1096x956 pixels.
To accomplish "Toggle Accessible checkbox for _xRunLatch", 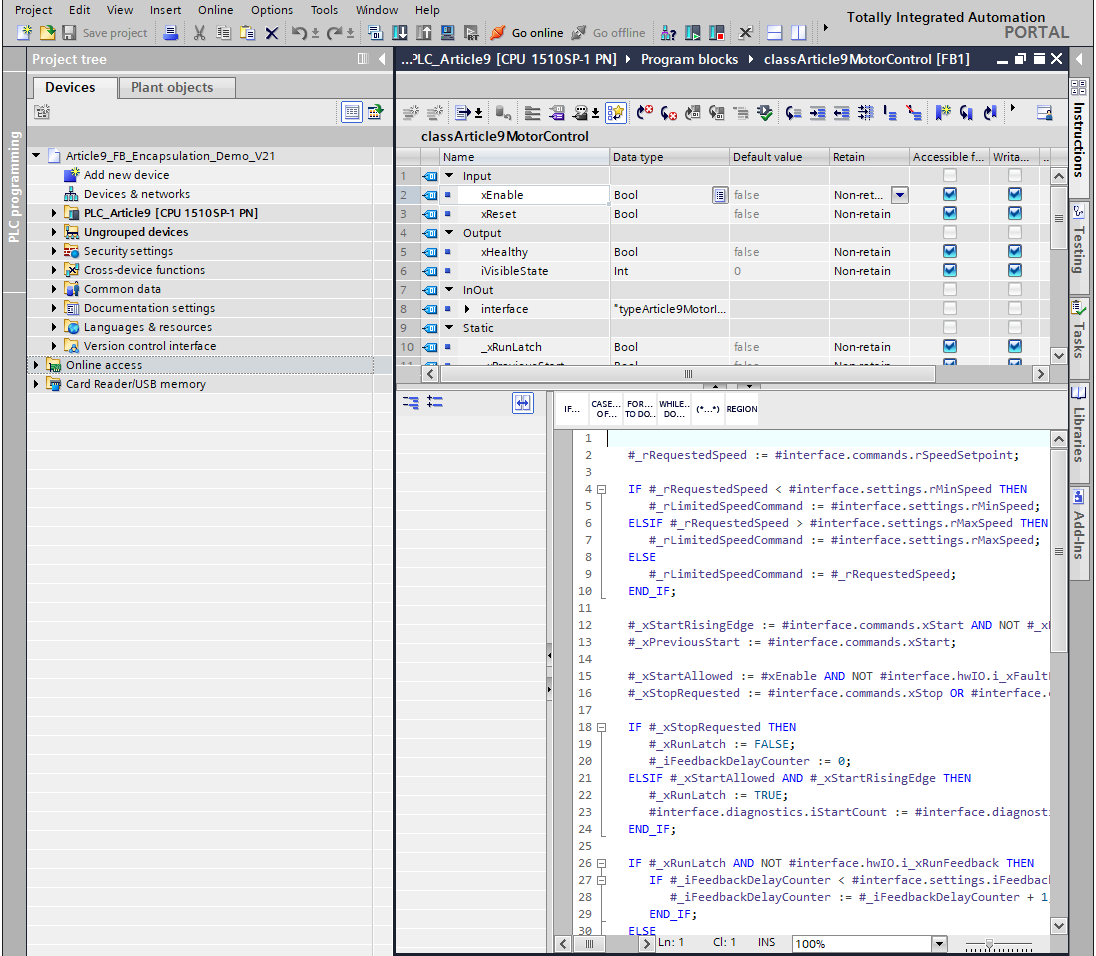I will [949, 346].
